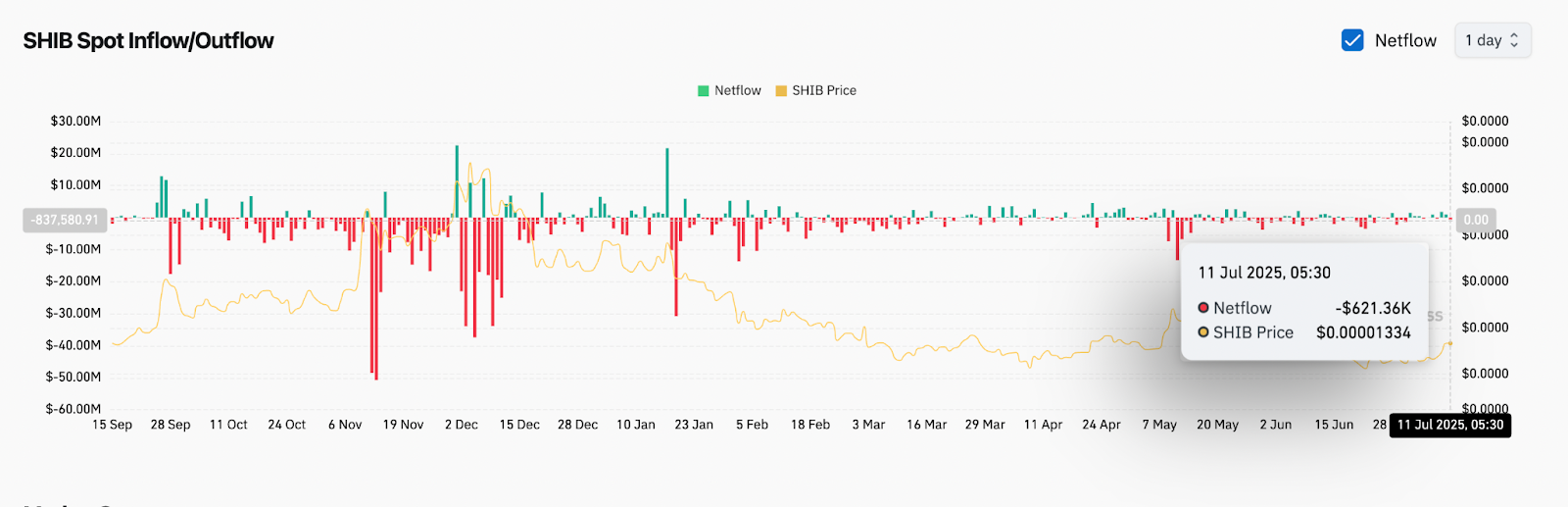Click the tooltip Netflow value -$621.36K
Screen dimensions: 1568x507
click(x=1373, y=308)
